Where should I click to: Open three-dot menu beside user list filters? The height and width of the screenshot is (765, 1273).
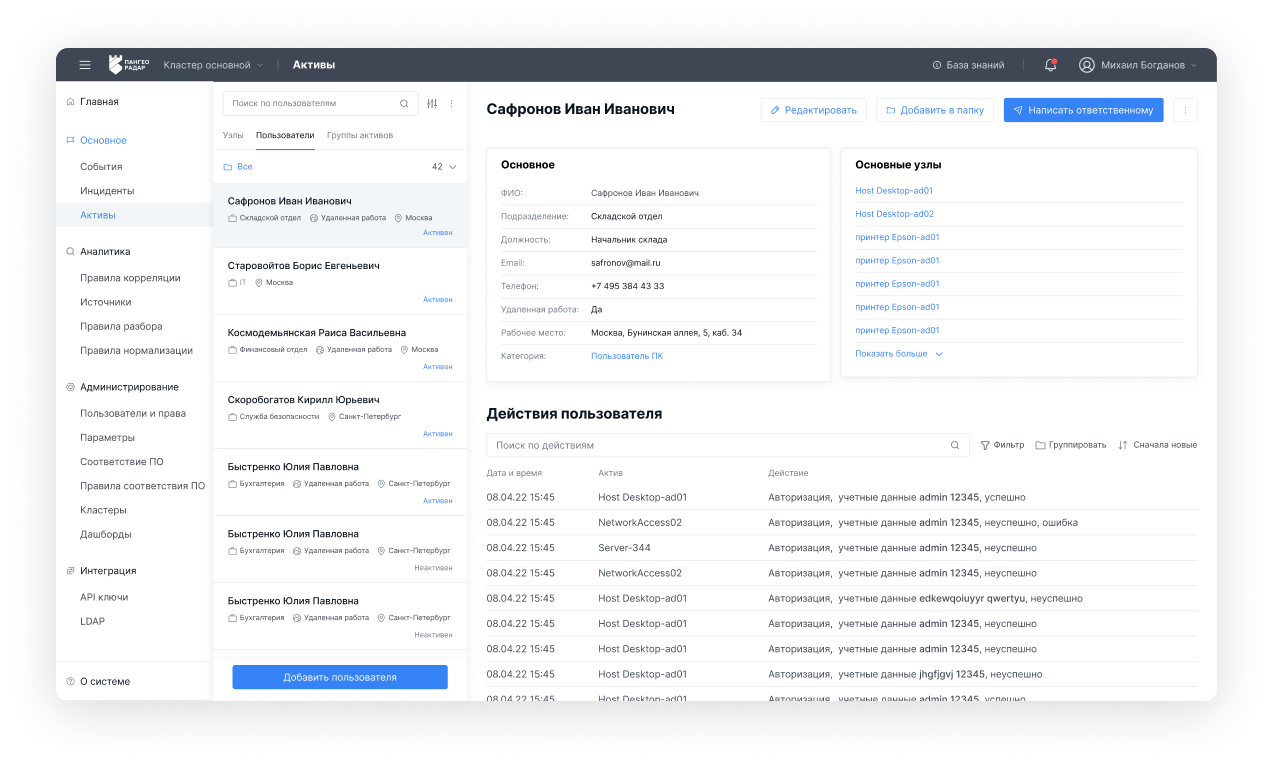pyautogui.click(x=451, y=103)
